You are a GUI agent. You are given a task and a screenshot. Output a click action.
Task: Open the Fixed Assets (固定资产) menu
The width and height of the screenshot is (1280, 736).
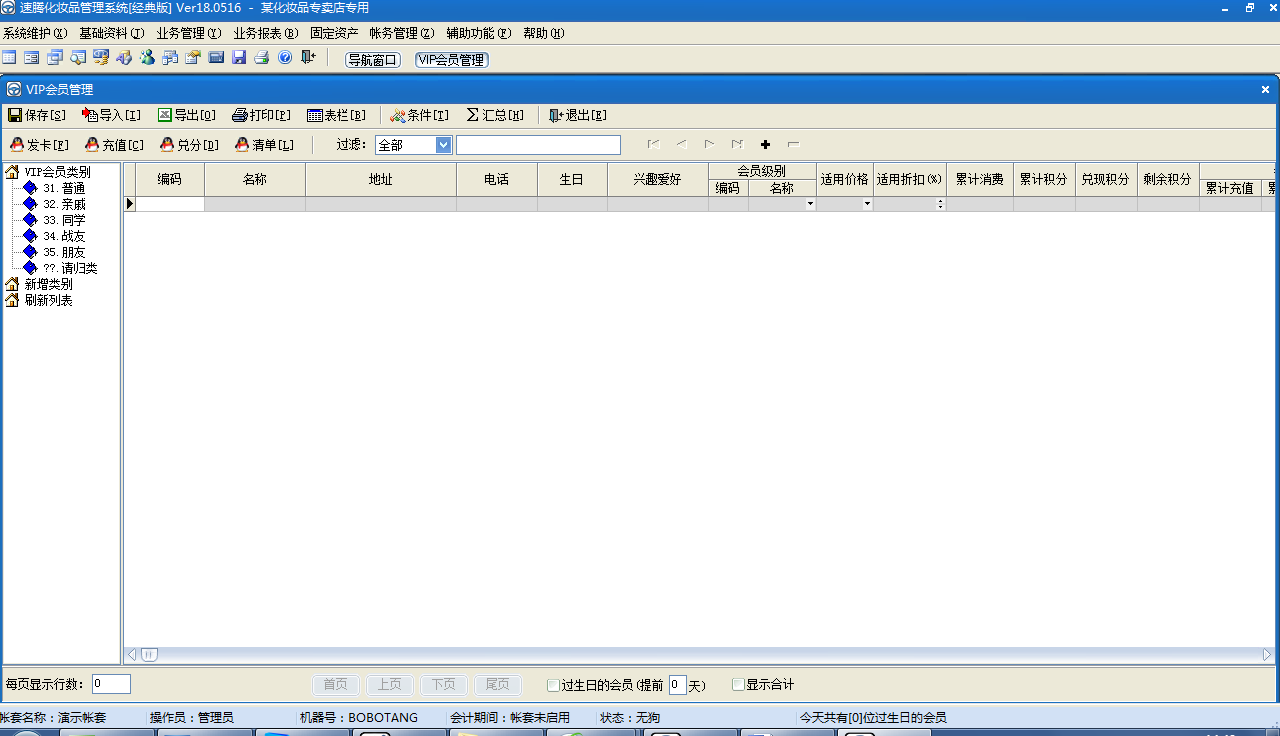pos(334,33)
